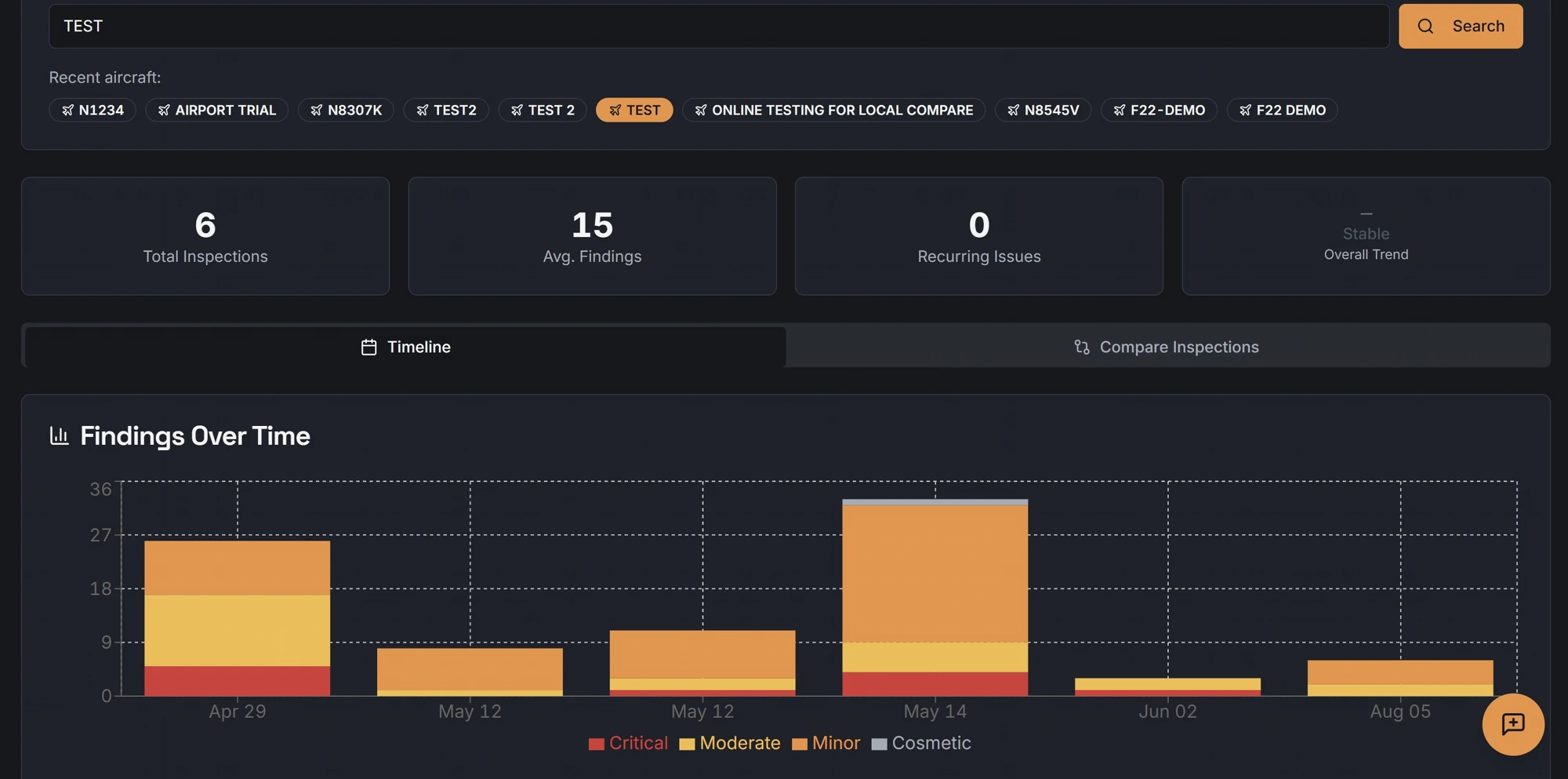Click the Recent aircraft label
This screenshot has height=779, width=1568.
pos(105,77)
